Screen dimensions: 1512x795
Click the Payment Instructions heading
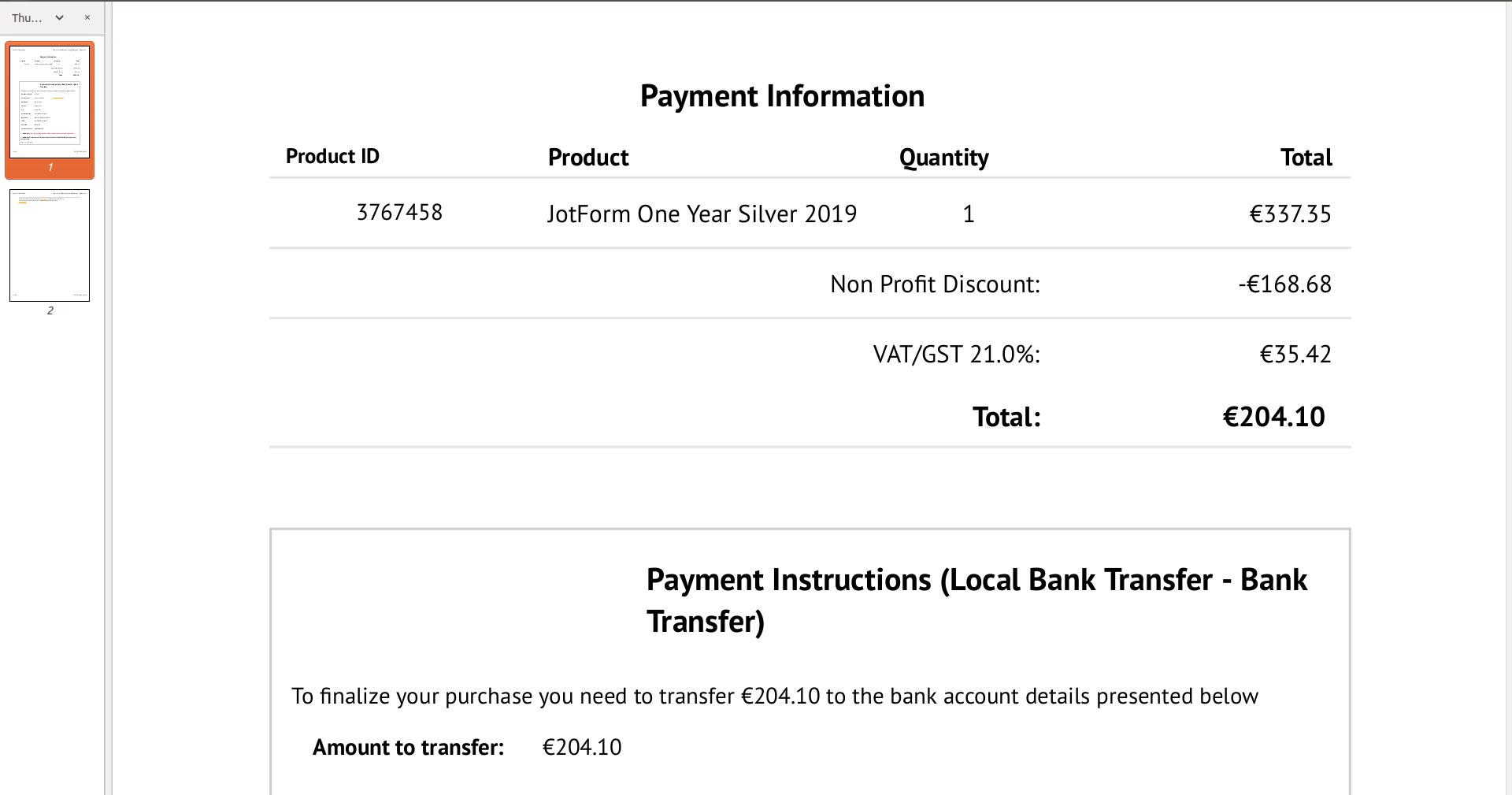coord(976,600)
